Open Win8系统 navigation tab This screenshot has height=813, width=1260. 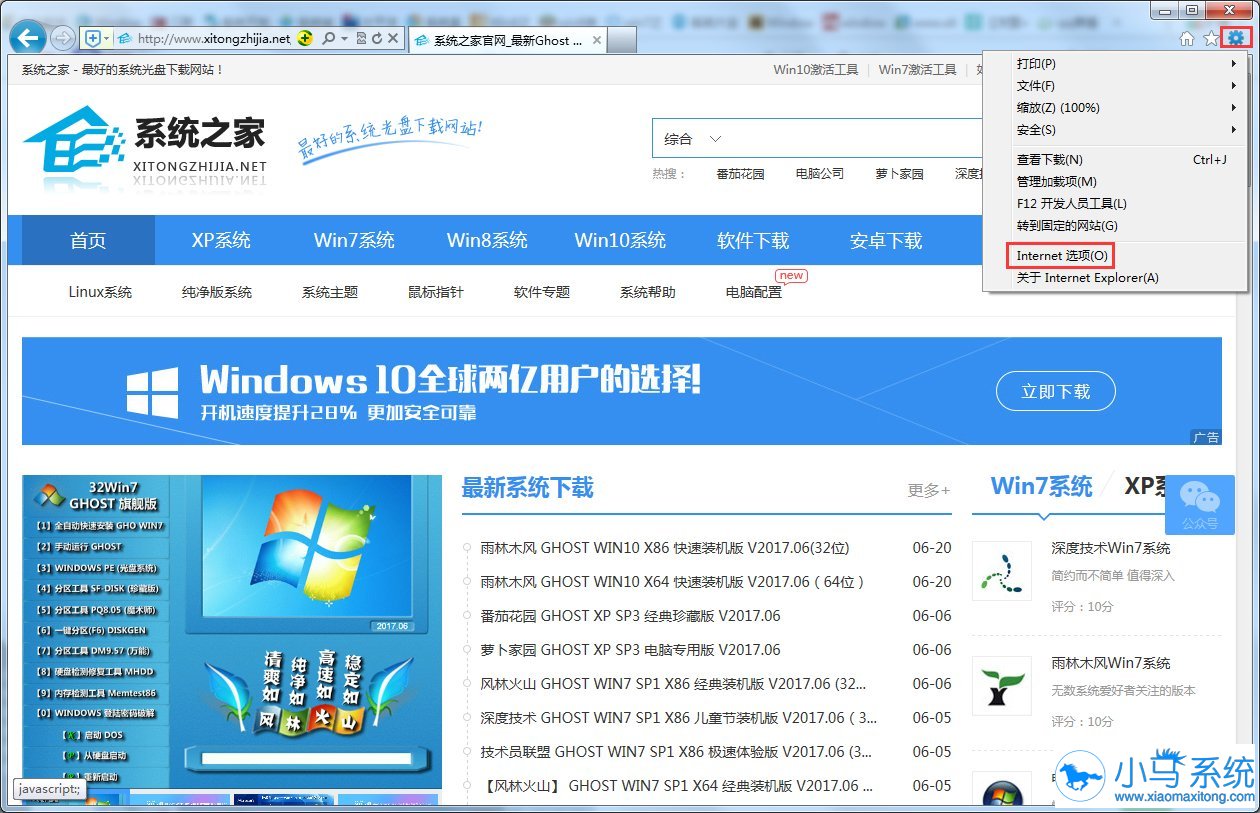pos(487,241)
